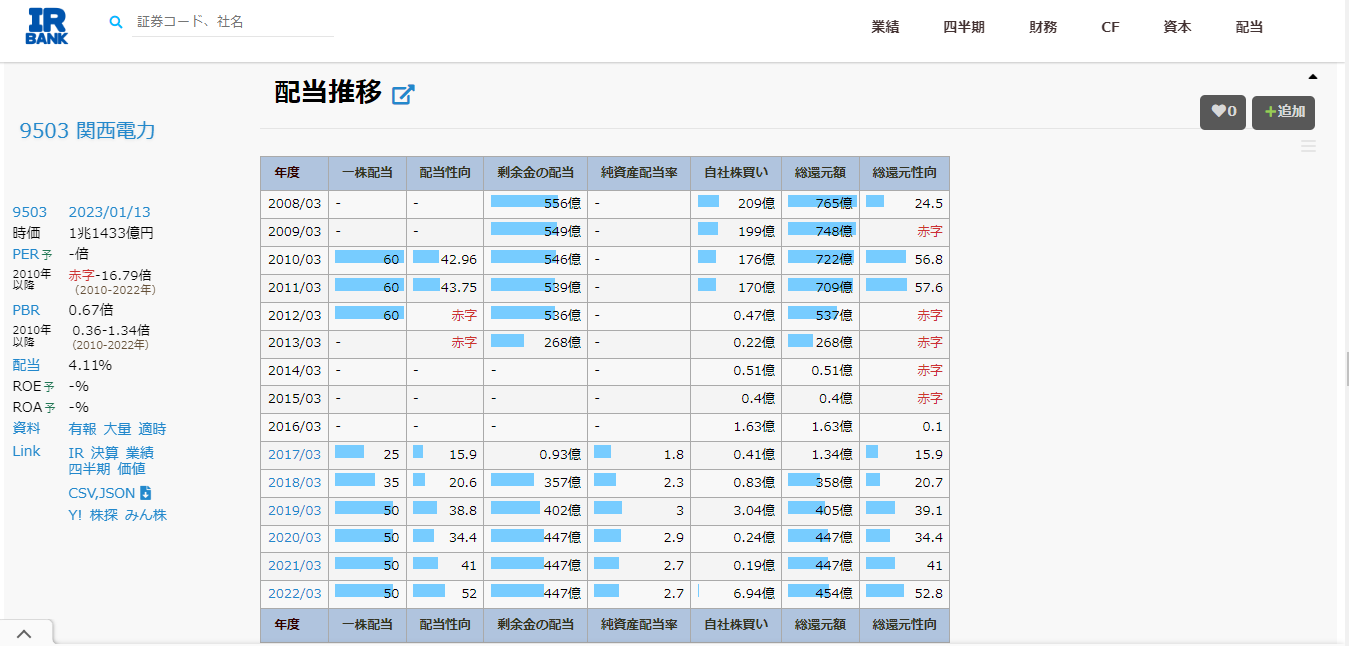
Task: Open external link icon beside 配当推移
Action: (x=403, y=94)
